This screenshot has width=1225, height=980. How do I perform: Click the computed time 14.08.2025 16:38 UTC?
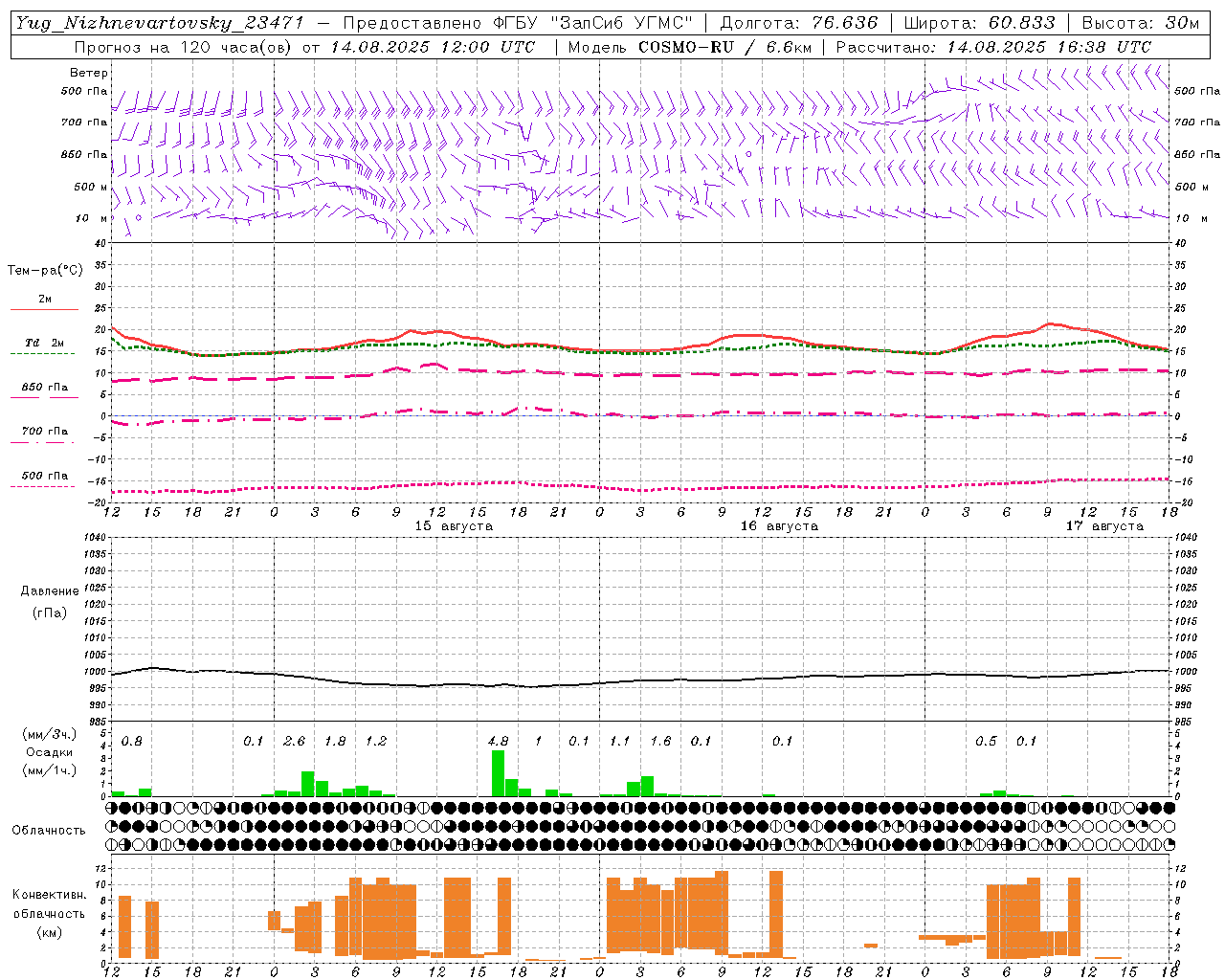point(1049,47)
